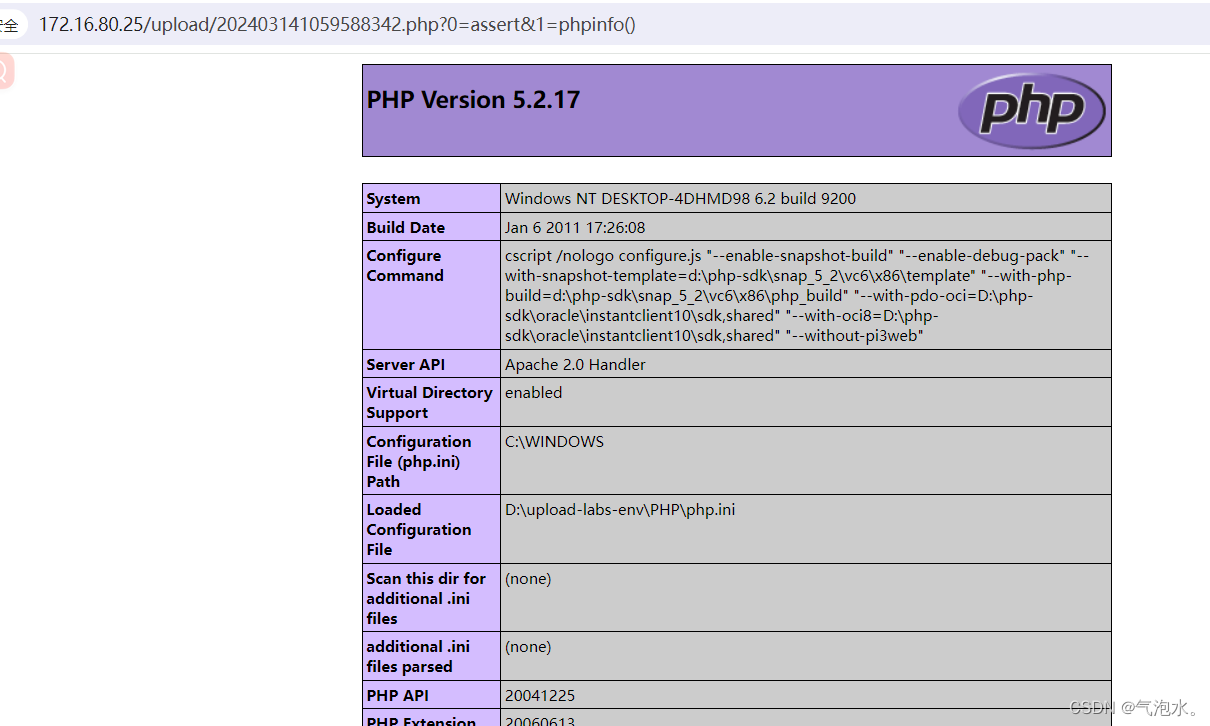Viewport: 1210px width, 726px height.
Task: Click the Scan this dir label
Action: [426, 598]
